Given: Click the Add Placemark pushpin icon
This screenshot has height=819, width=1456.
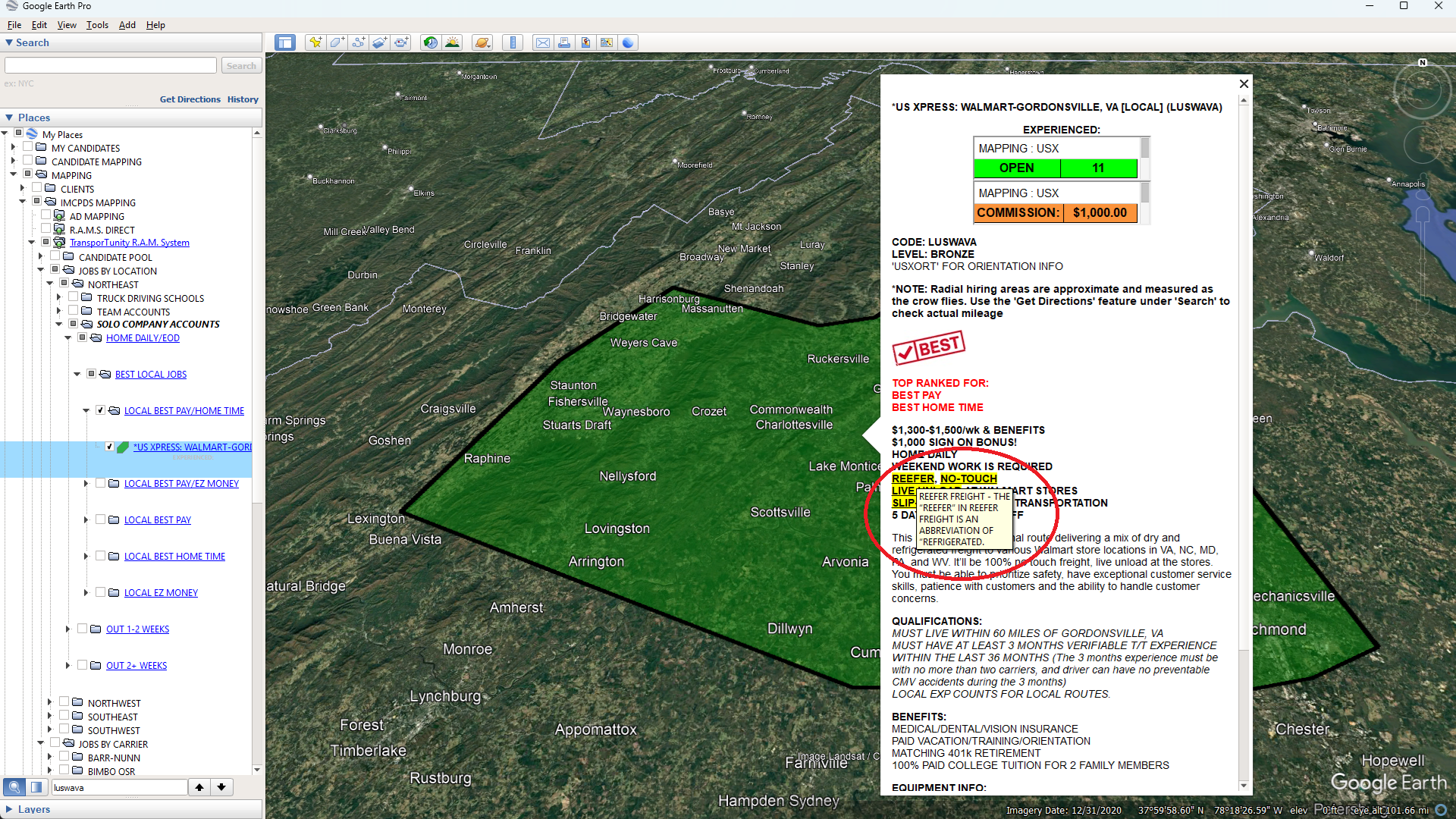Looking at the screenshot, I should (315, 42).
